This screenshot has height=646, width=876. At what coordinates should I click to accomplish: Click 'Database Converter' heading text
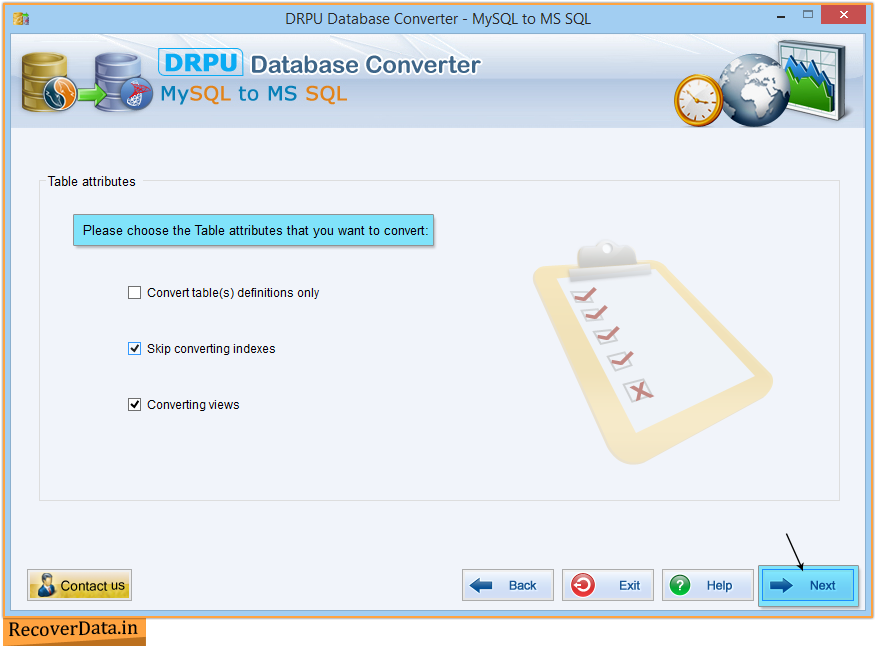pyautogui.click(x=365, y=65)
